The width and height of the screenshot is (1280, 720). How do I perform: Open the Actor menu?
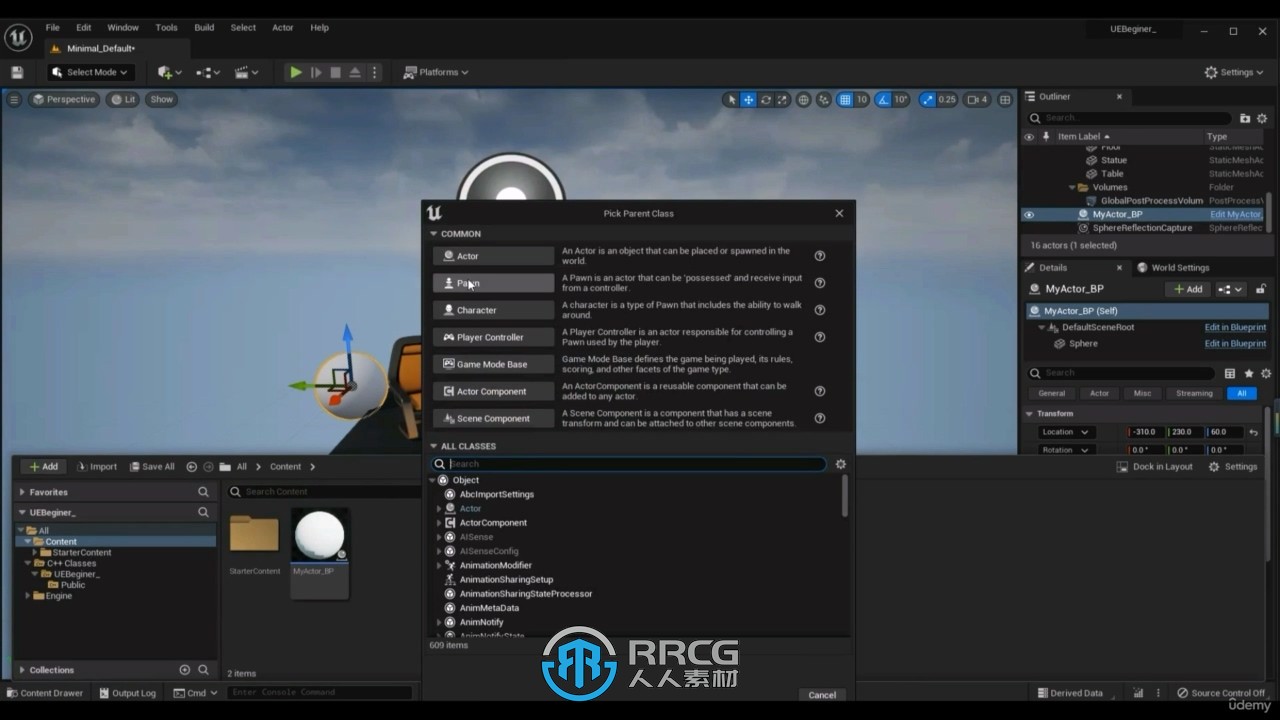pos(283,27)
